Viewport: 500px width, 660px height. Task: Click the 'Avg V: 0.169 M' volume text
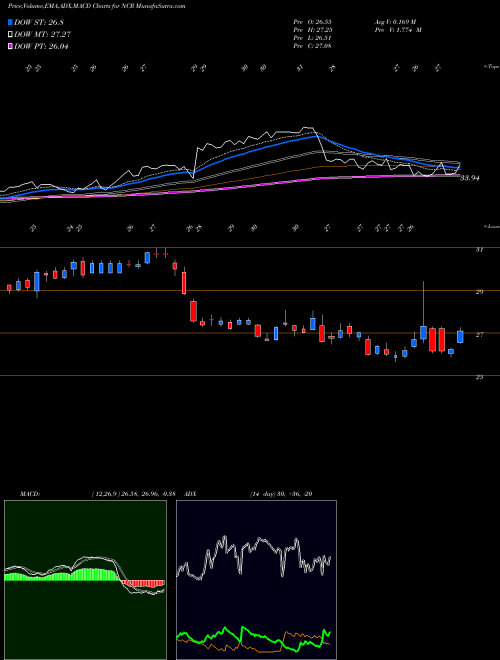[395, 22]
